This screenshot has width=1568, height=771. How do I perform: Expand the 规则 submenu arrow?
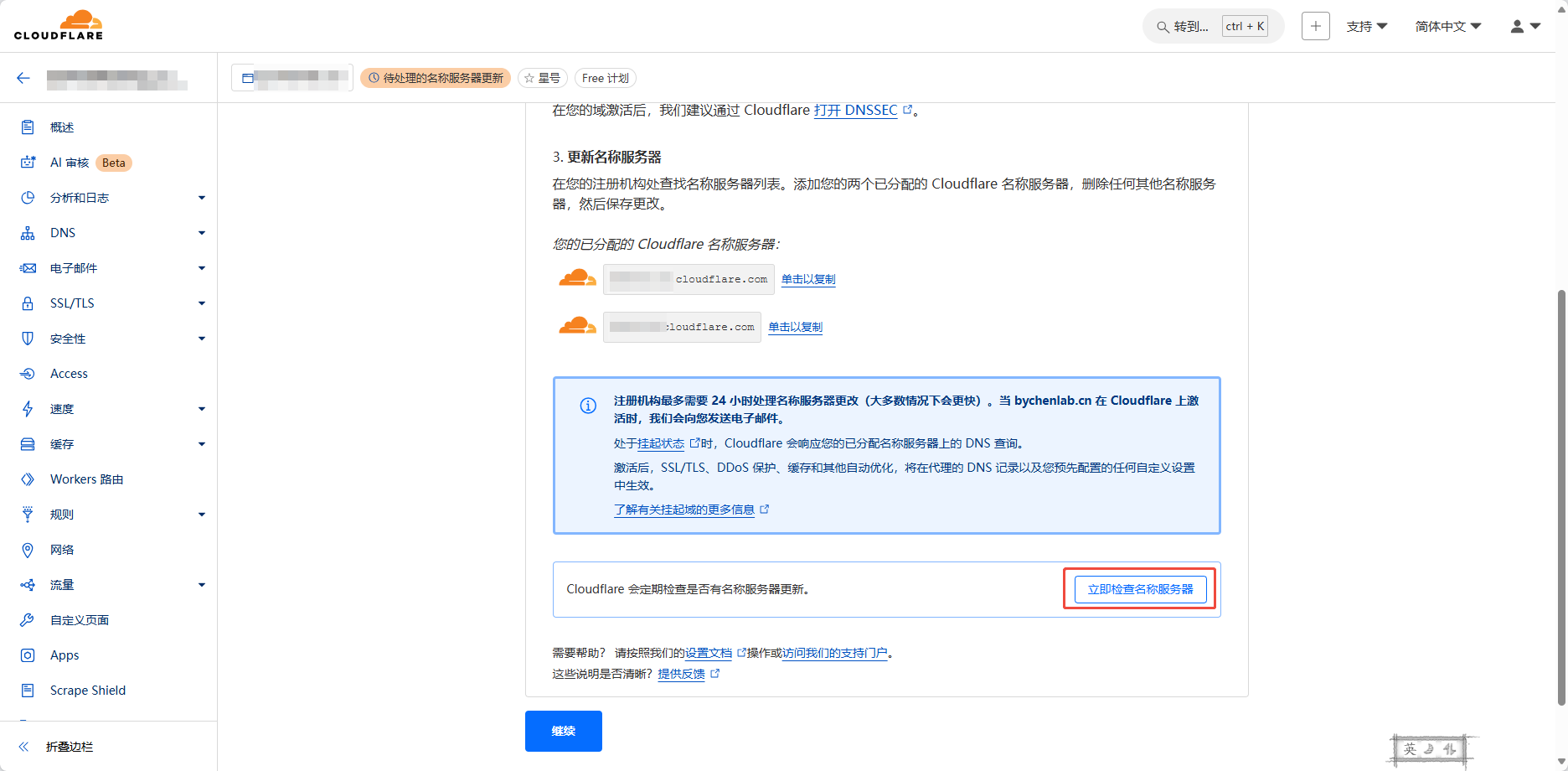point(202,515)
